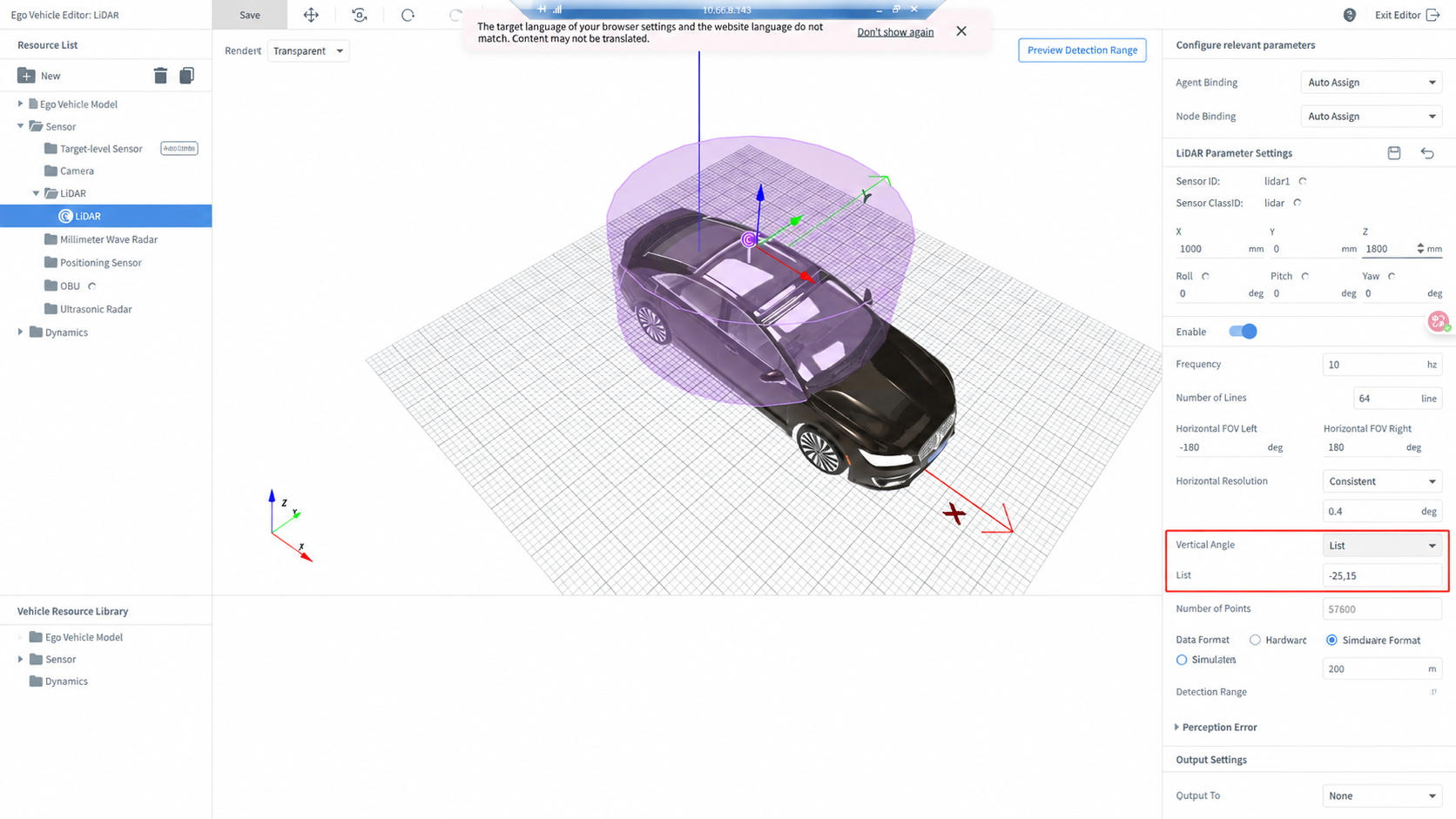Click the reset LiDAR parameters arrow icon
1456x819 pixels.
(1427, 153)
